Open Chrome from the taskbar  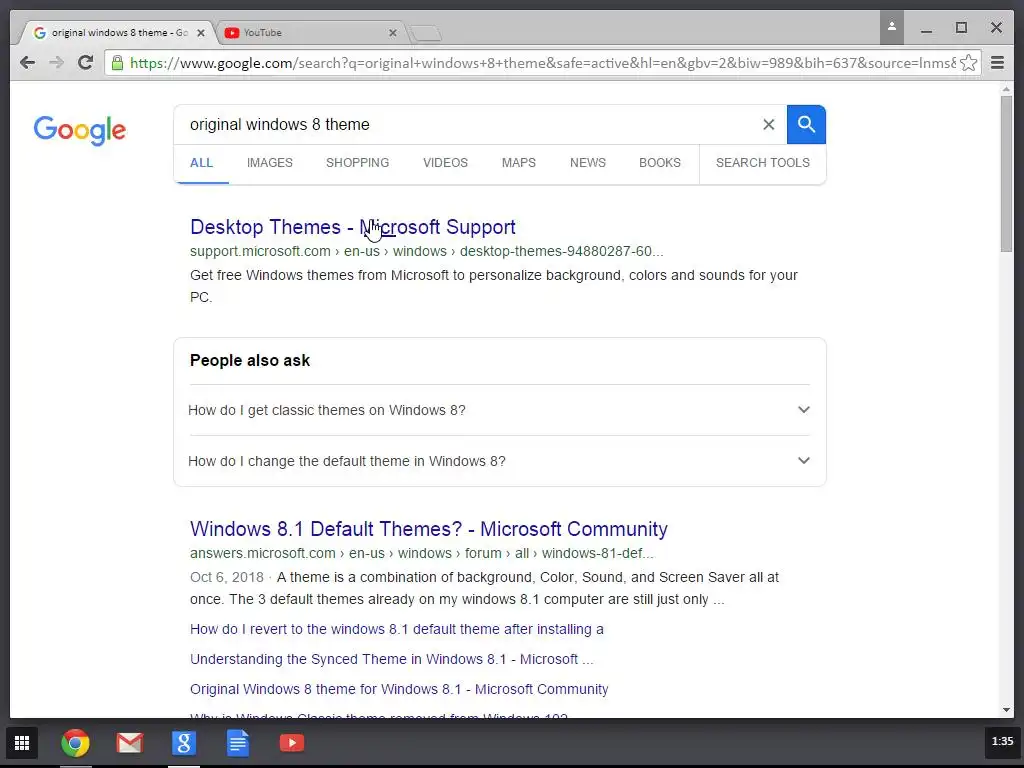[76, 743]
